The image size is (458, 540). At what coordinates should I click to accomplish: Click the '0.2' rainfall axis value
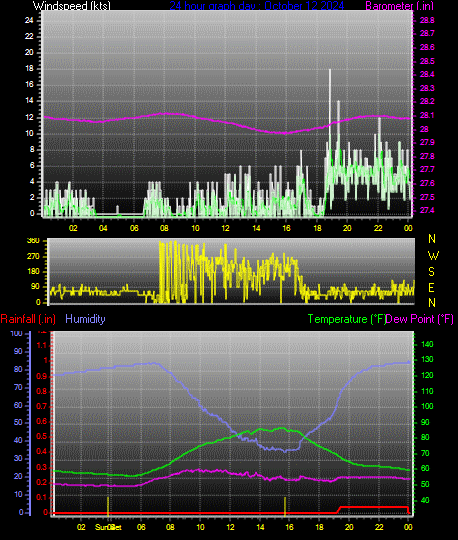click(42, 482)
